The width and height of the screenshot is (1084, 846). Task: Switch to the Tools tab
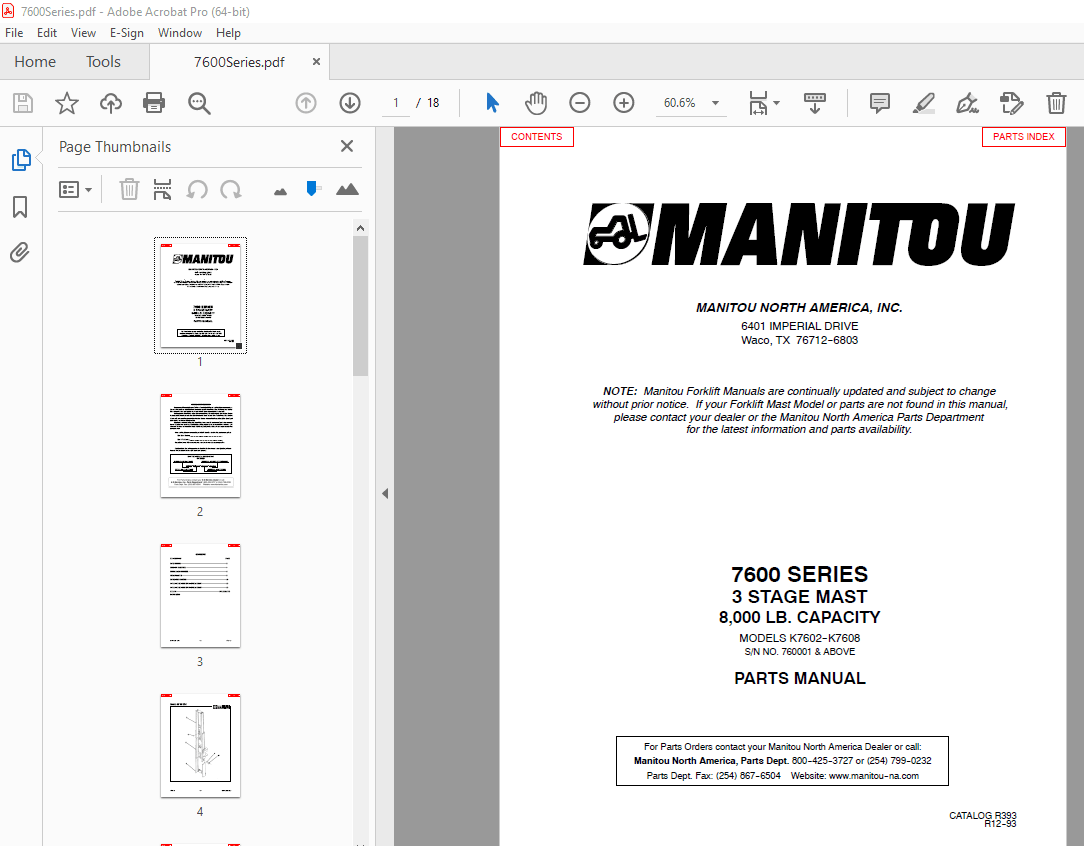point(103,61)
